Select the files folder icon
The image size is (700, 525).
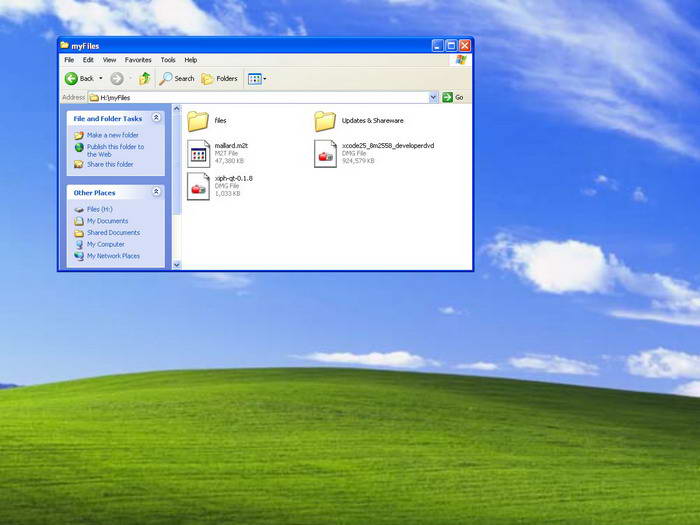[198, 121]
